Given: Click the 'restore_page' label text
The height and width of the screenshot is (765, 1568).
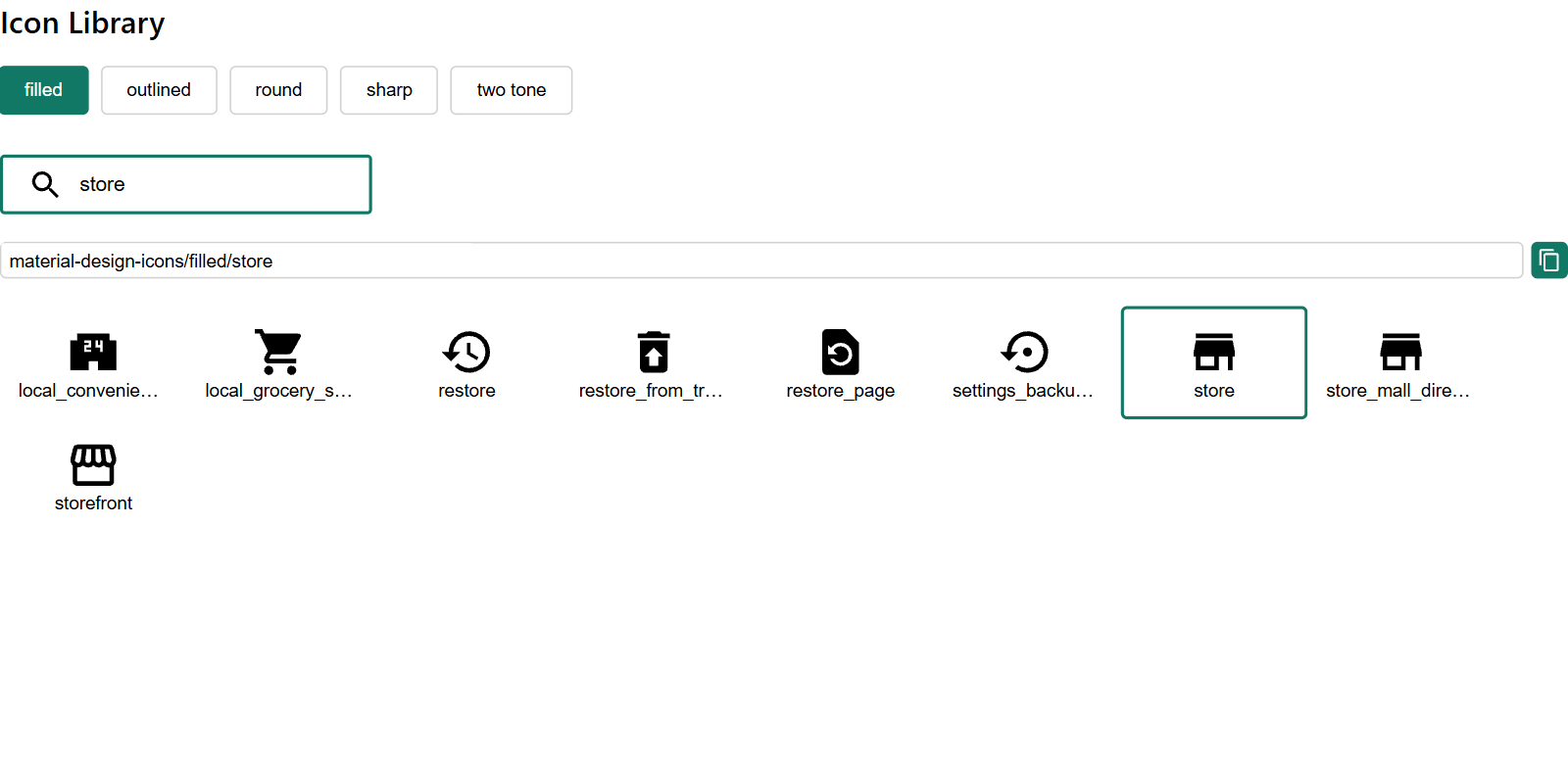Looking at the screenshot, I should (841, 391).
